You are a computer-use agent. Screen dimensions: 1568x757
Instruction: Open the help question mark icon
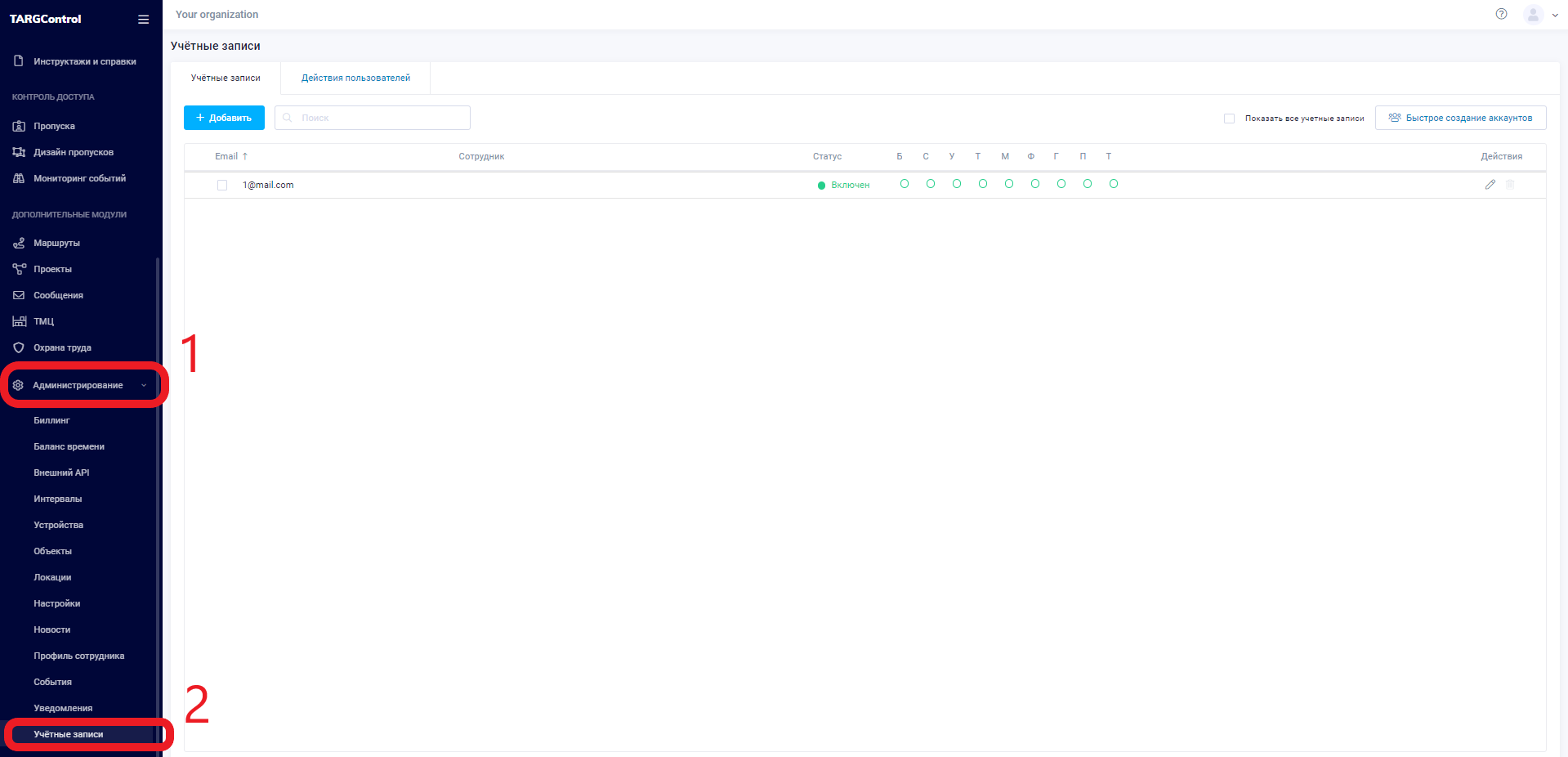1501,14
